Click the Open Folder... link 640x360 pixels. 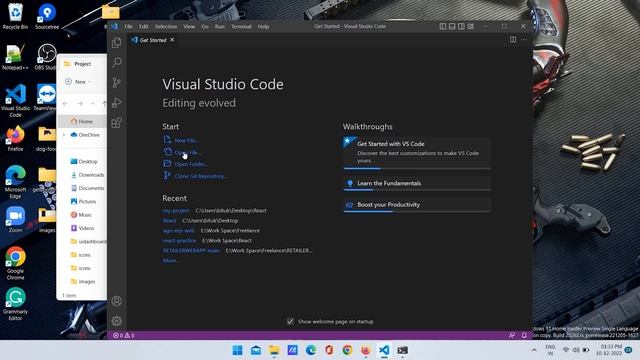click(191, 164)
